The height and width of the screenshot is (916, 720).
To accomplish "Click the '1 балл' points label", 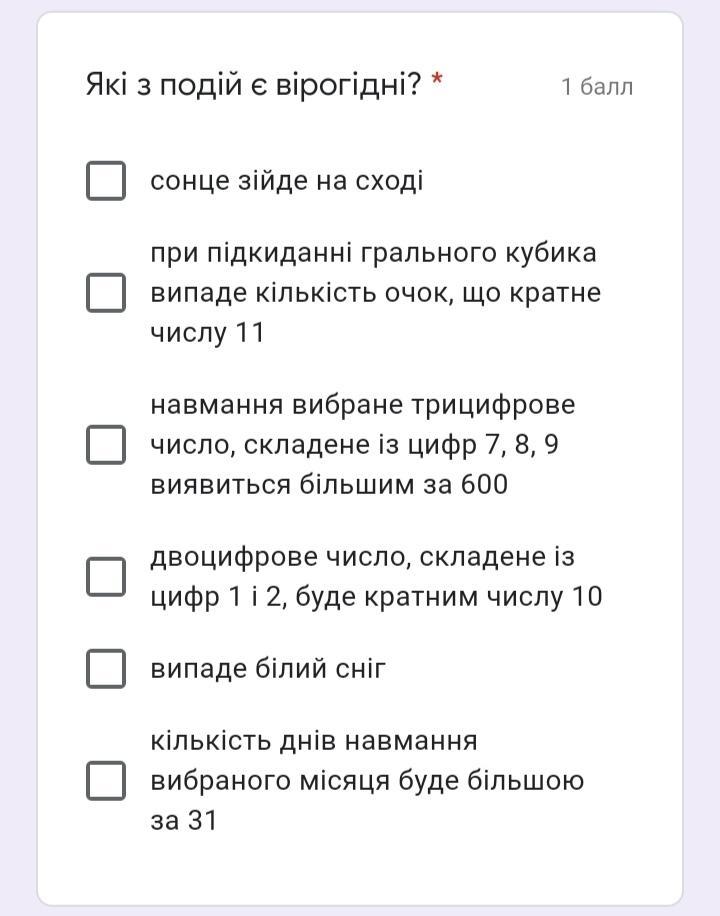I will click(596, 87).
